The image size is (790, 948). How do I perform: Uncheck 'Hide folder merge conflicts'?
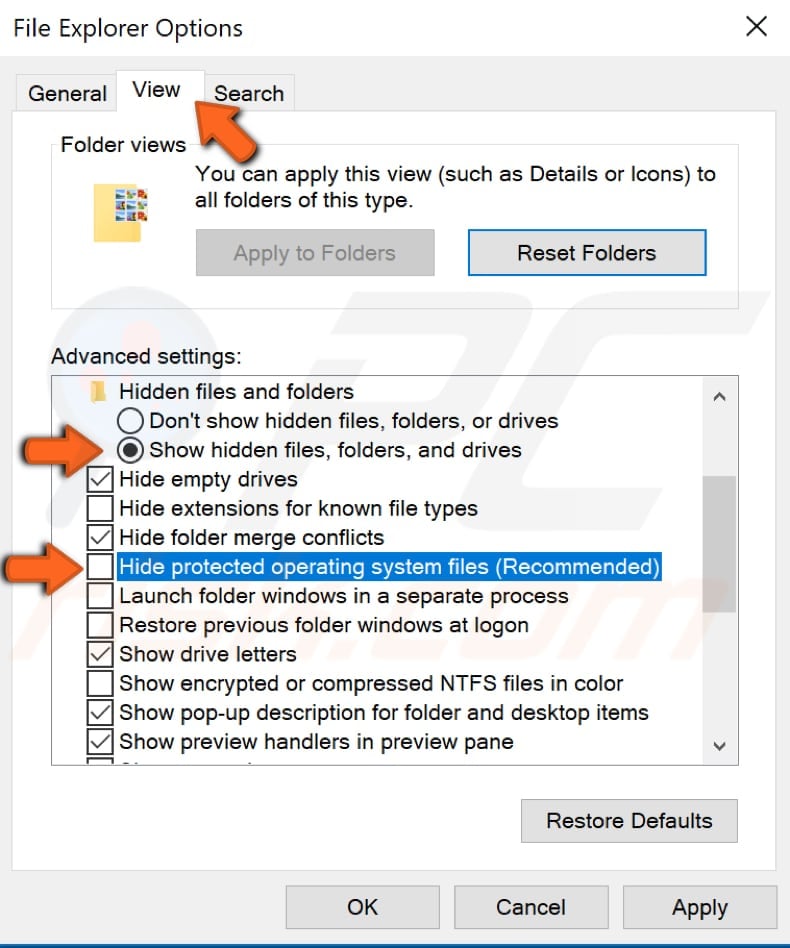coord(101,537)
